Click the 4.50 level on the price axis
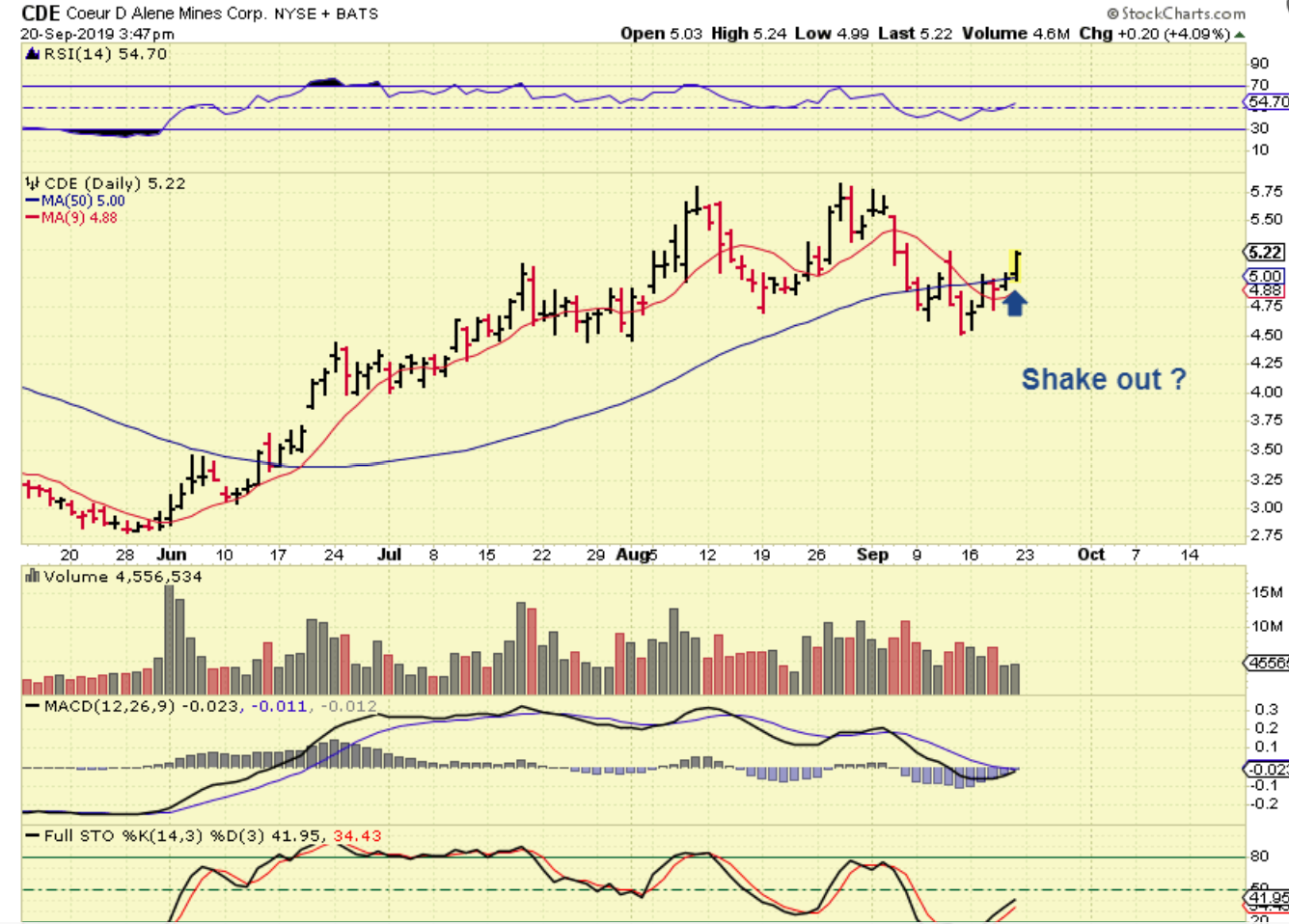 (x=1265, y=335)
